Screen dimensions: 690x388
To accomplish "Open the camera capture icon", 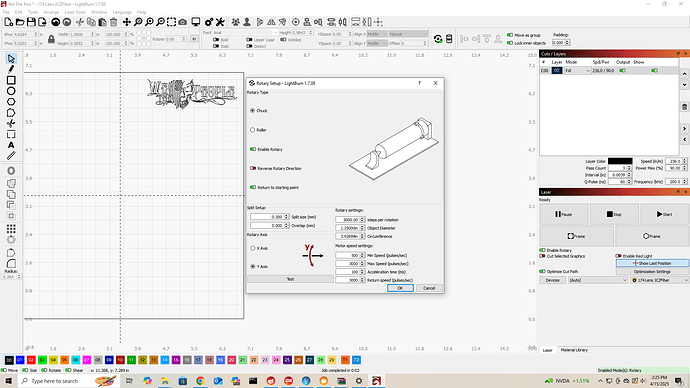I will click(182, 22).
